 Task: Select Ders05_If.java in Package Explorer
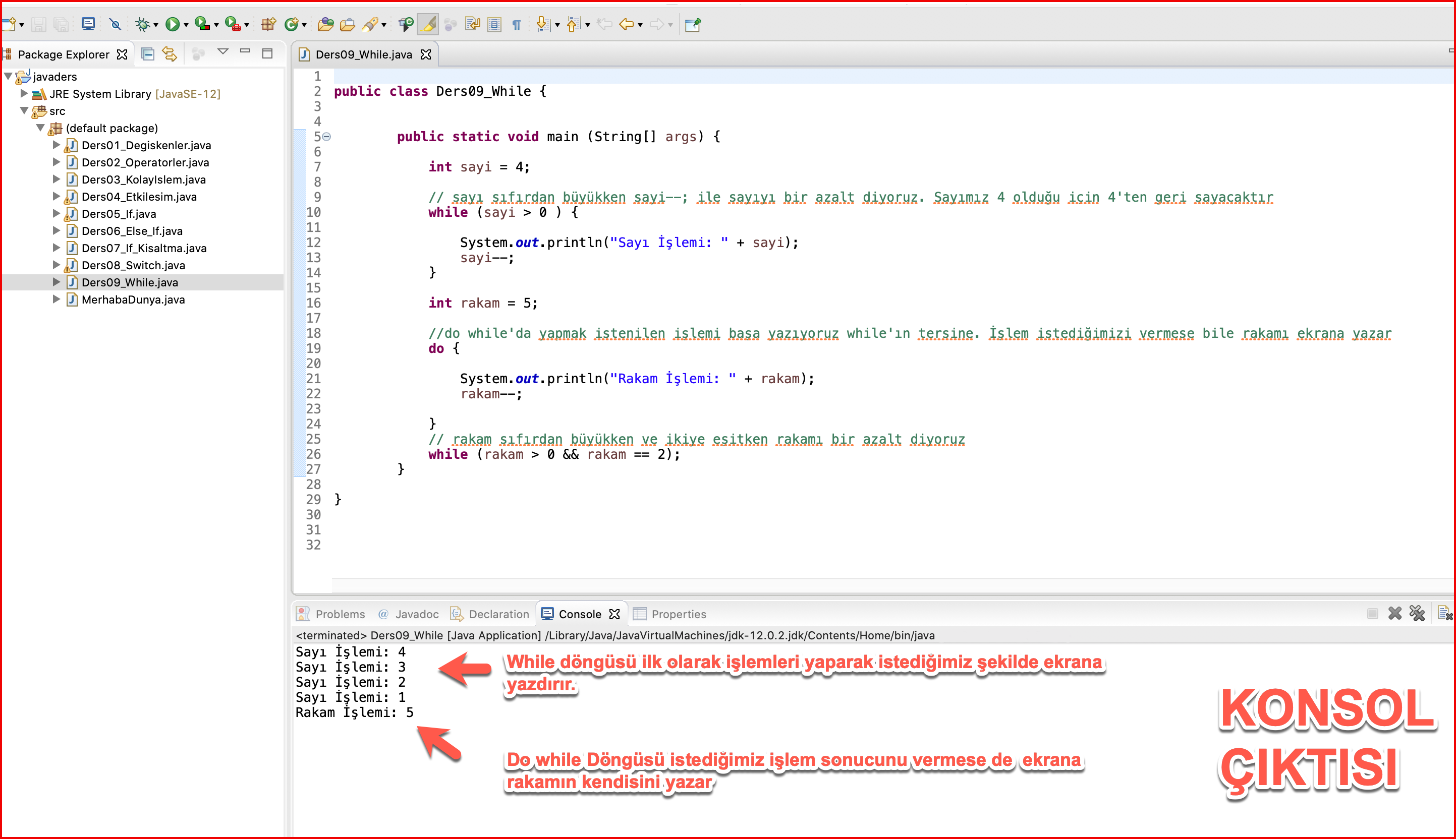click(119, 214)
